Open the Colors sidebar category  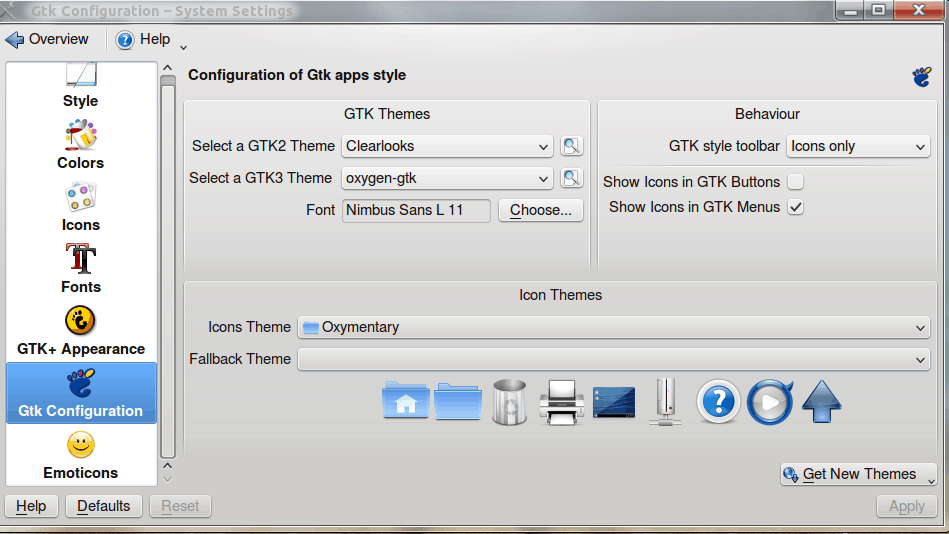click(x=80, y=145)
